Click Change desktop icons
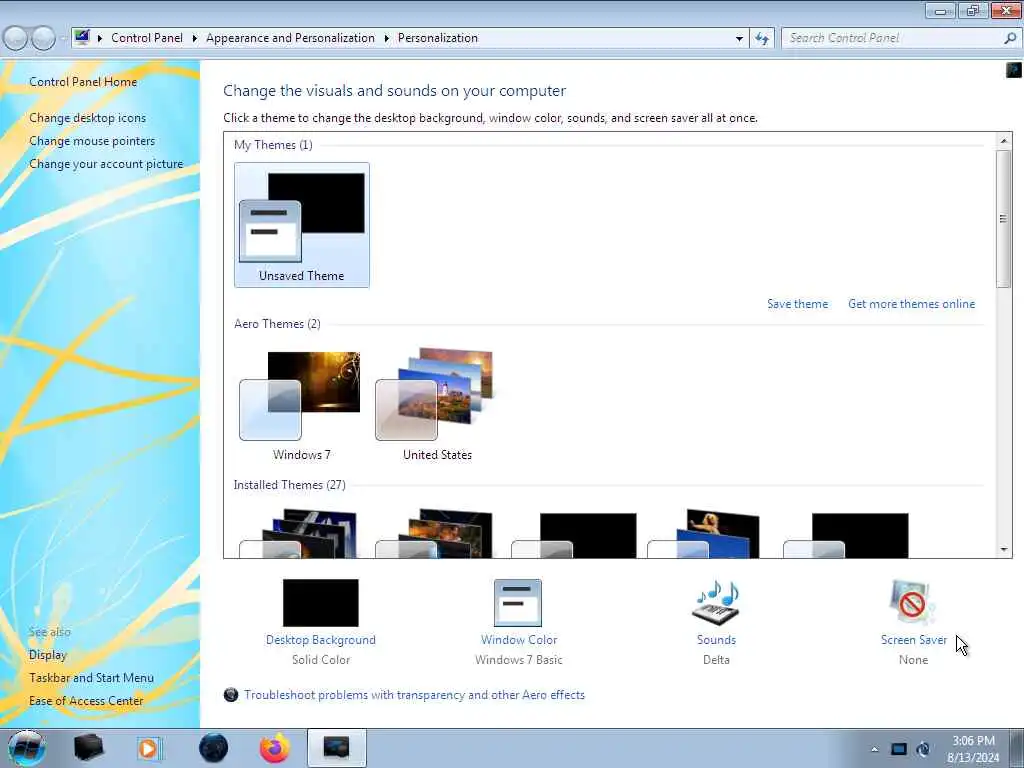 pos(88,118)
